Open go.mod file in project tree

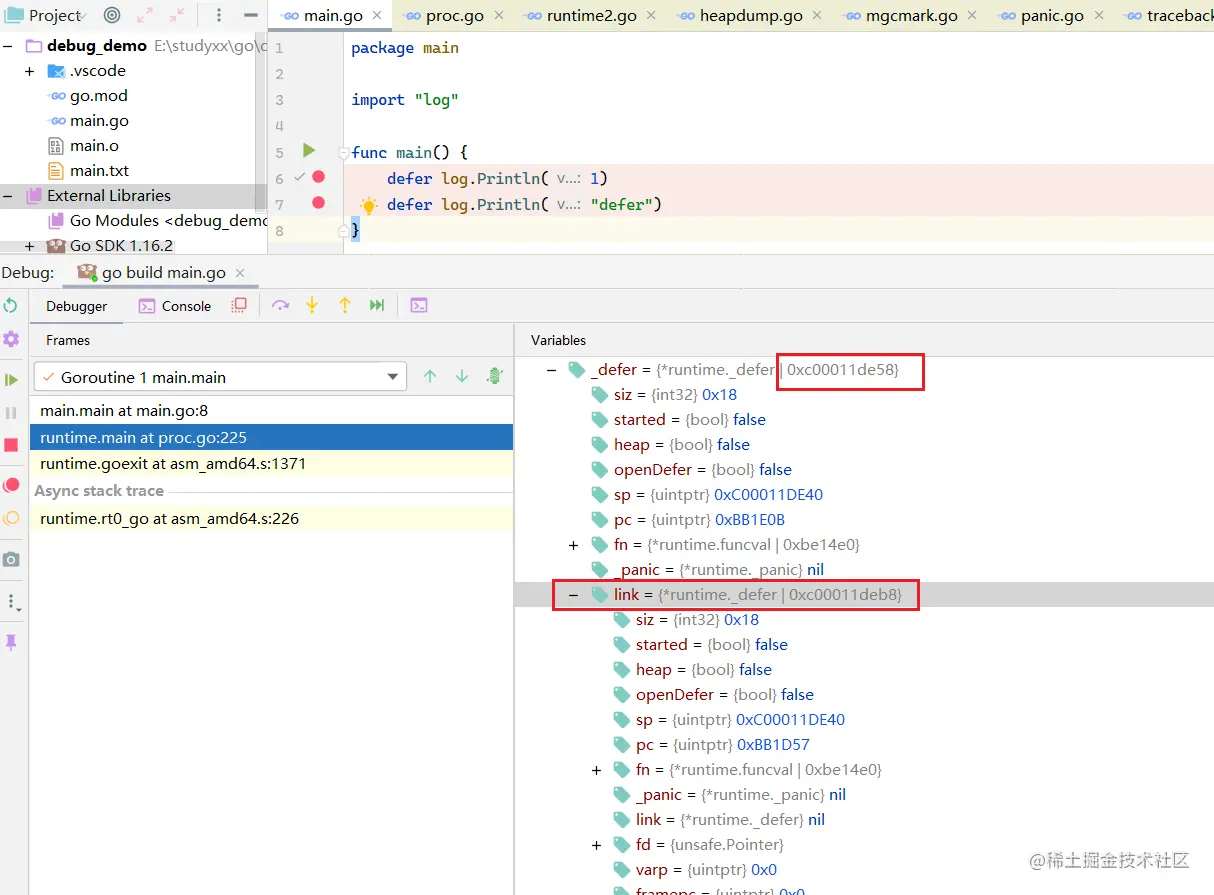pos(98,96)
